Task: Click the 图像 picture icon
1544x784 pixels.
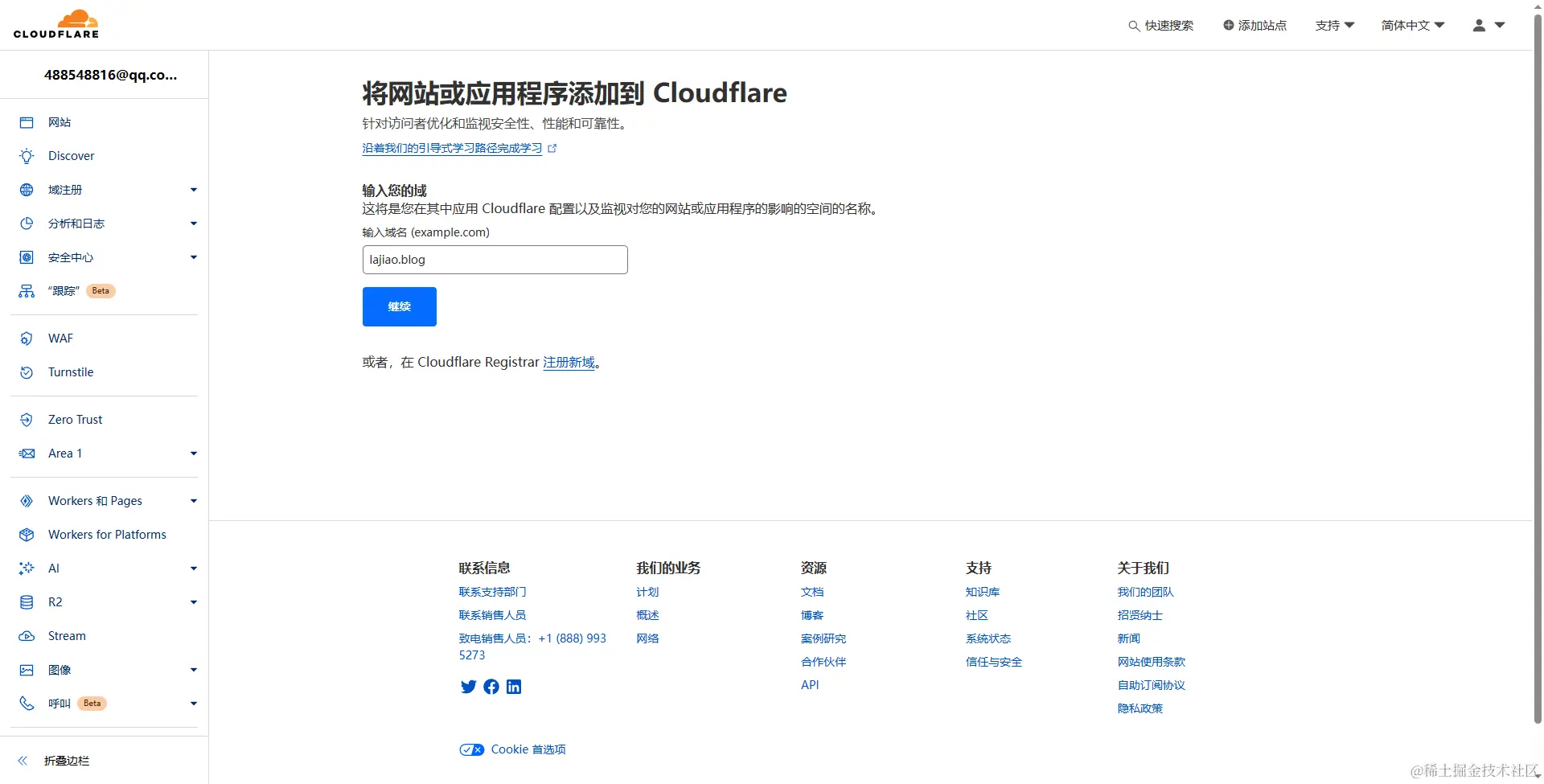Action: (x=27, y=670)
